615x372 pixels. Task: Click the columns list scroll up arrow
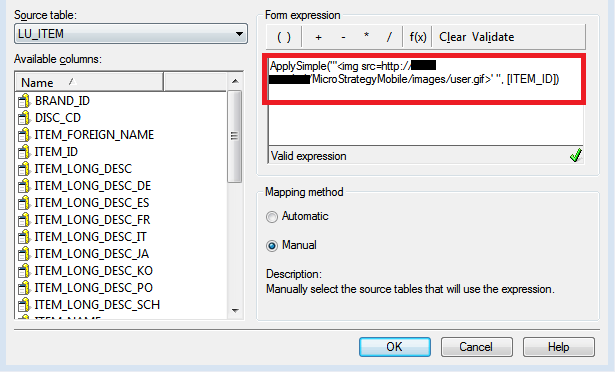(x=235, y=81)
